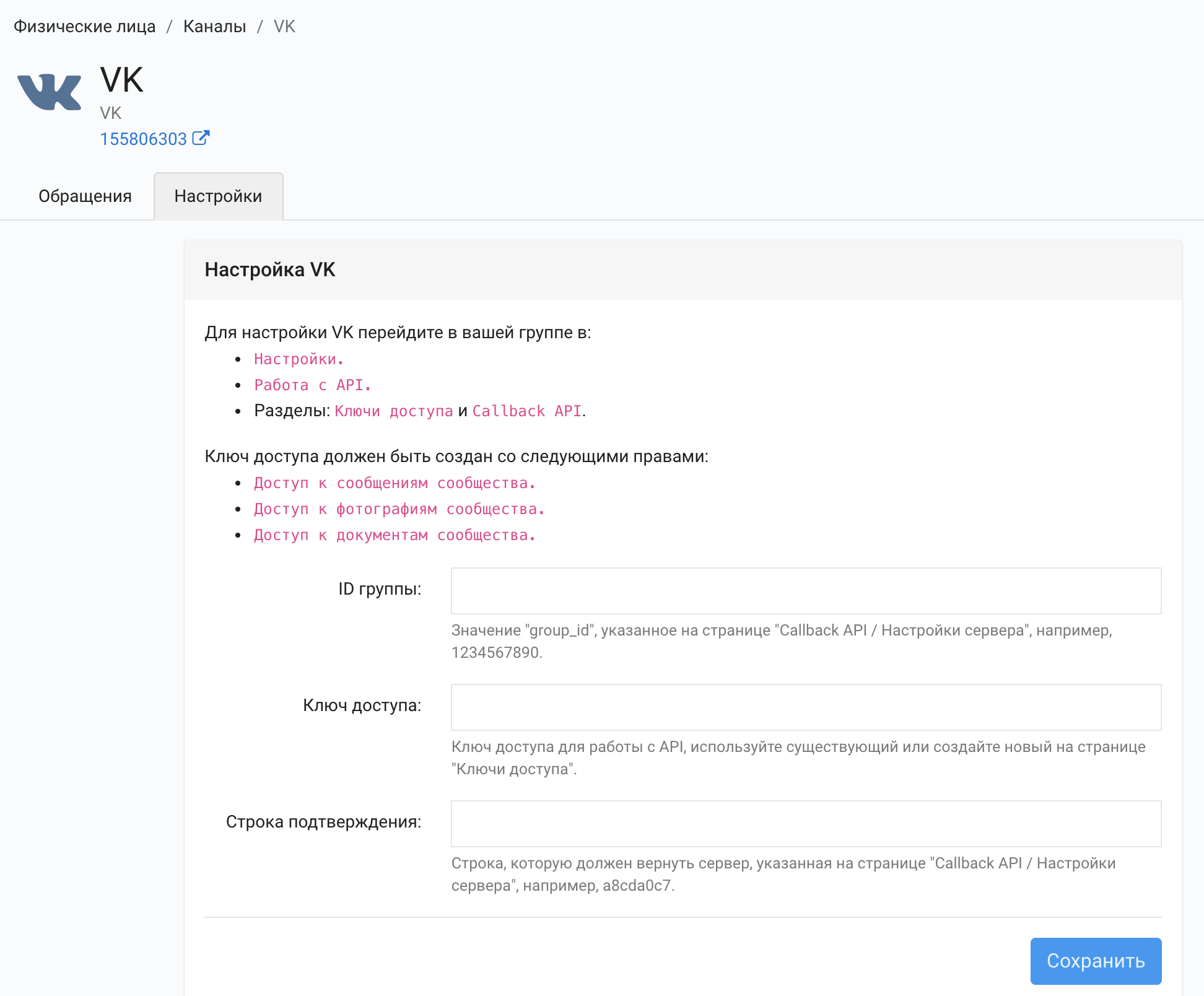This screenshot has width=1204, height=996.
Task: Click the 'ID группы:' label
Action: pyautogui.click(x=380, y=589)
